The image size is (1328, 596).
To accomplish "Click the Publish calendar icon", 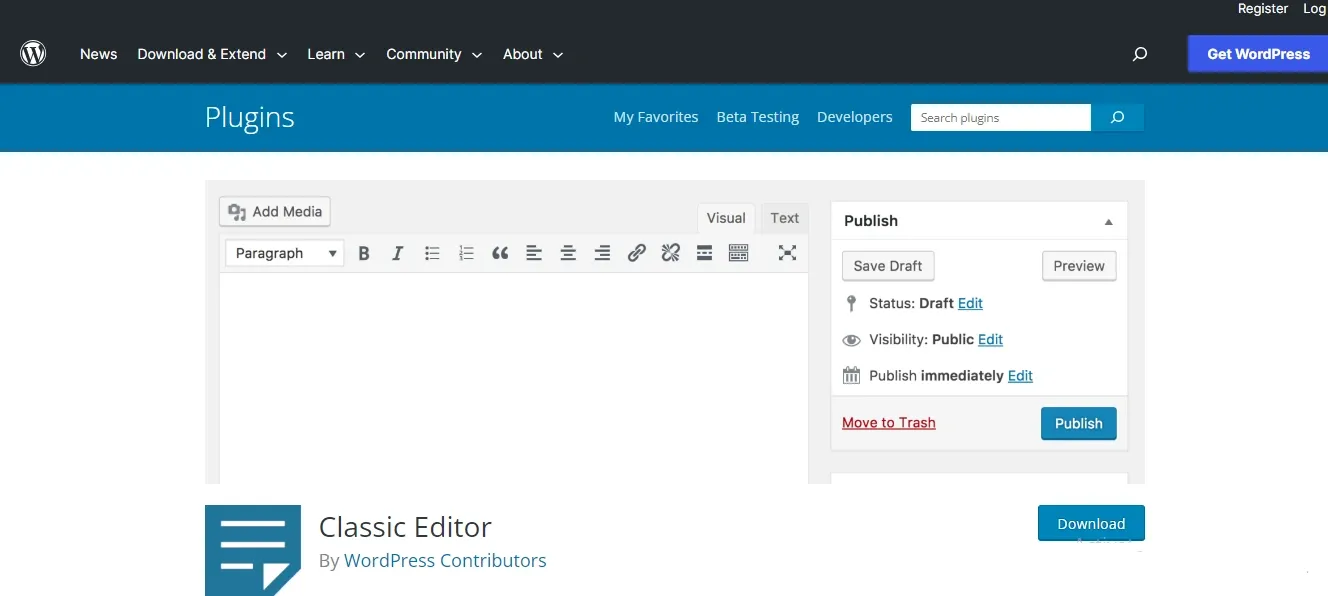I will (x=851, y=376).
